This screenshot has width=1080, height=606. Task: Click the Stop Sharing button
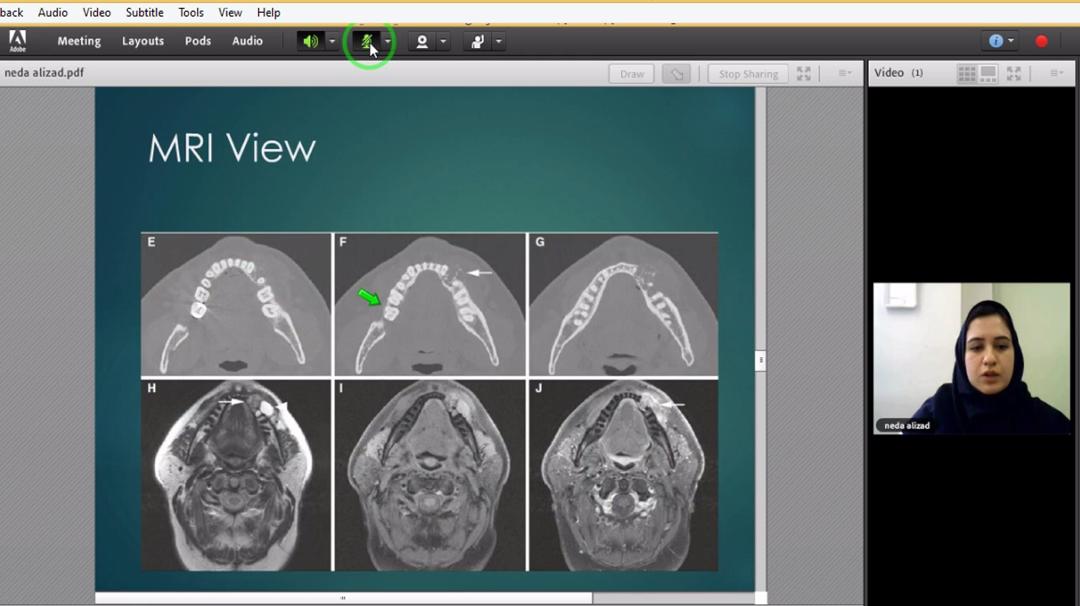[x=748, y=74]
